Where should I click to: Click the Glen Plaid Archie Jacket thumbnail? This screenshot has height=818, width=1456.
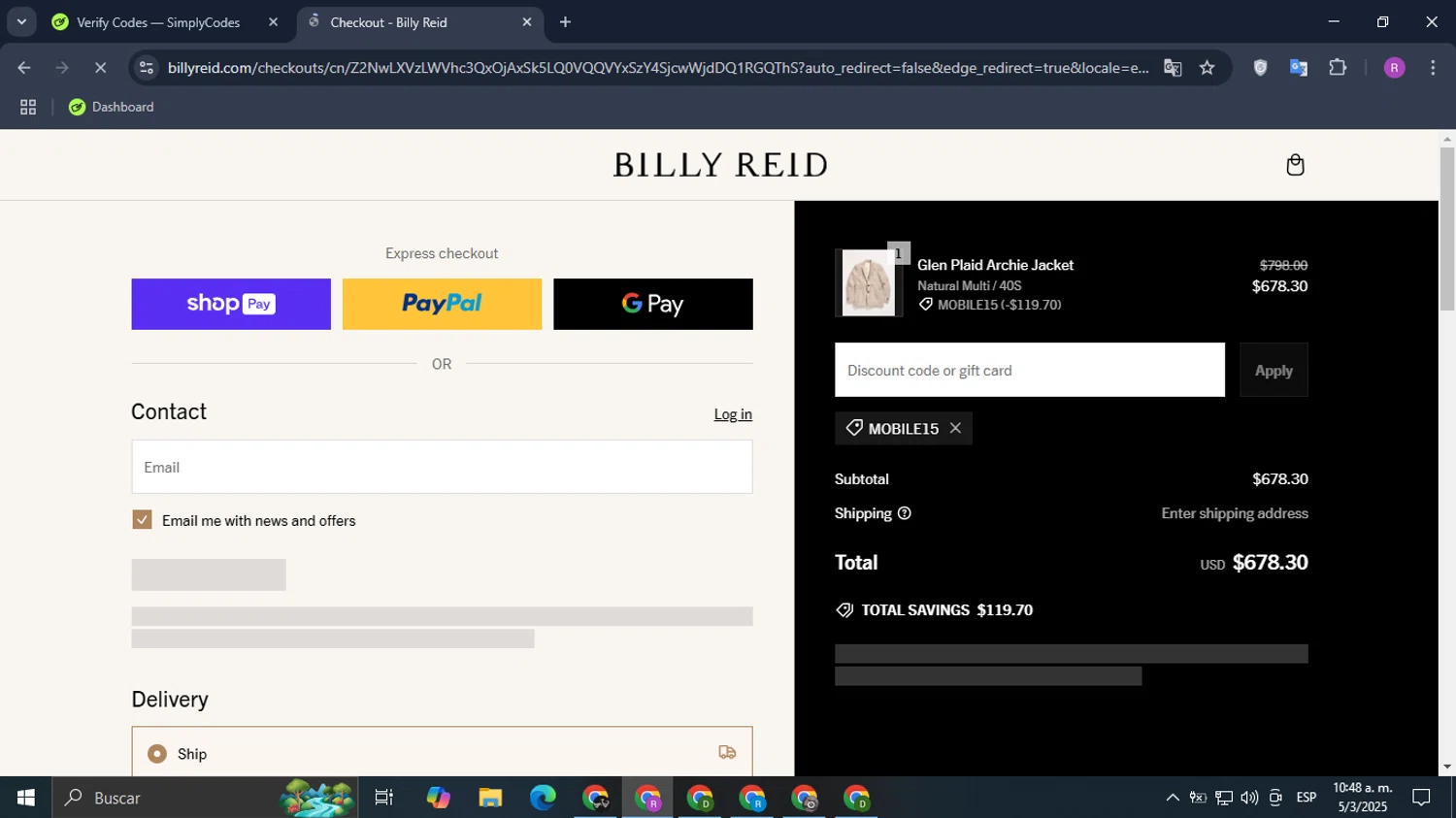coord(868,282)
